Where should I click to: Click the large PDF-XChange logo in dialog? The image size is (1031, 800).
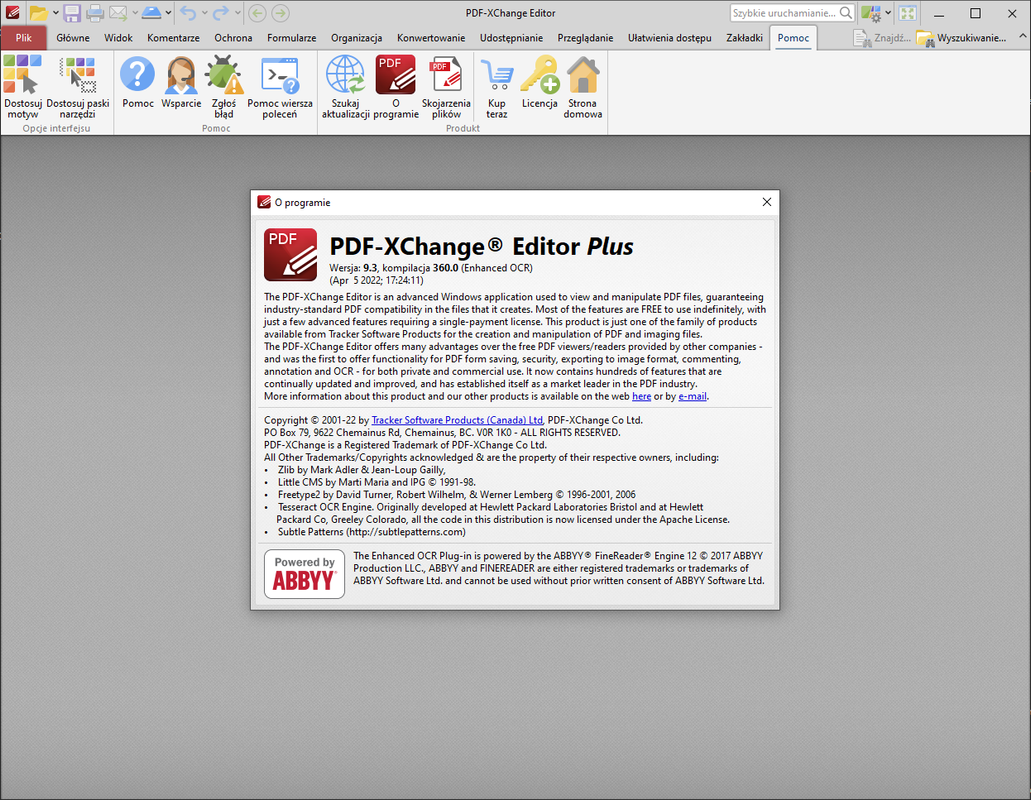[291, 254]
